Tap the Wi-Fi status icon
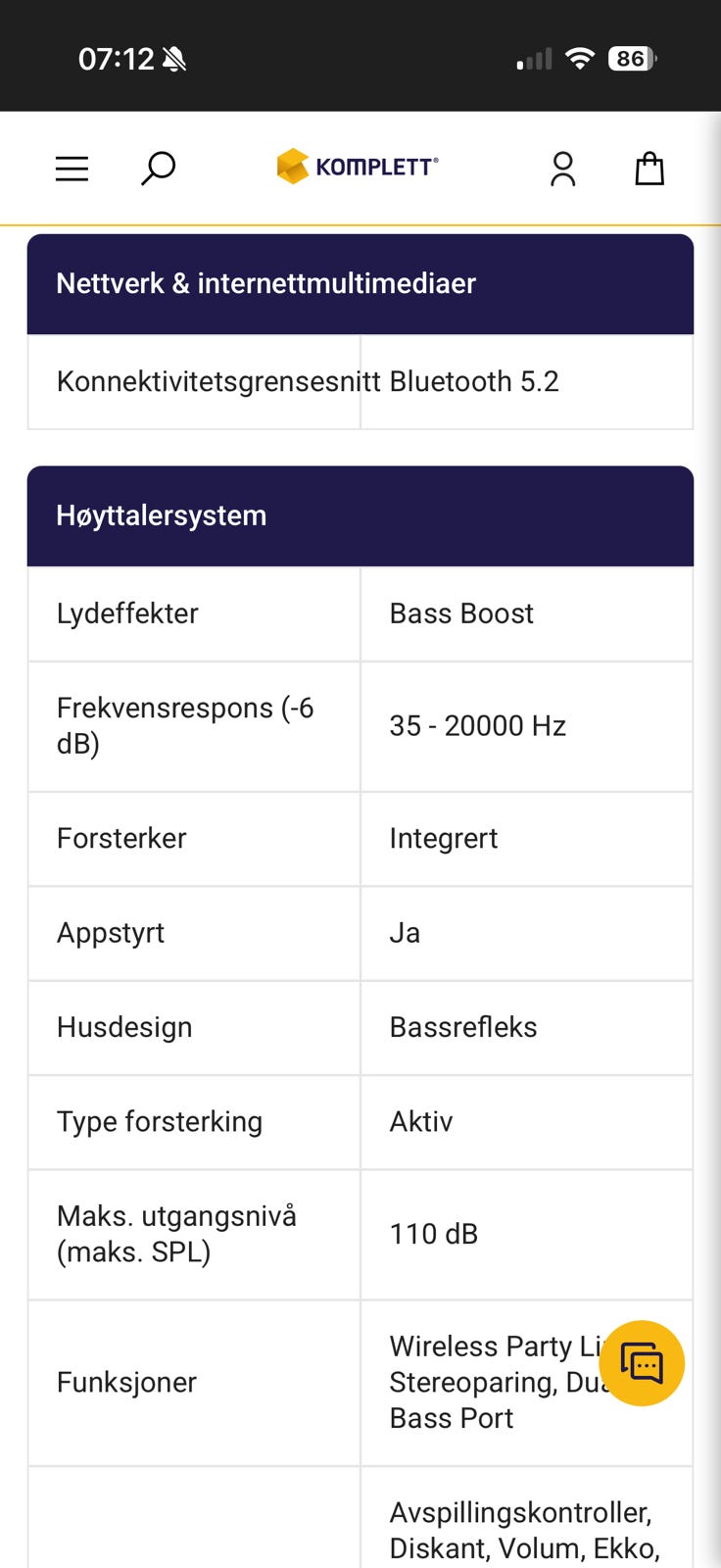This screenshot has width=721, height=1568. (580, 59)
